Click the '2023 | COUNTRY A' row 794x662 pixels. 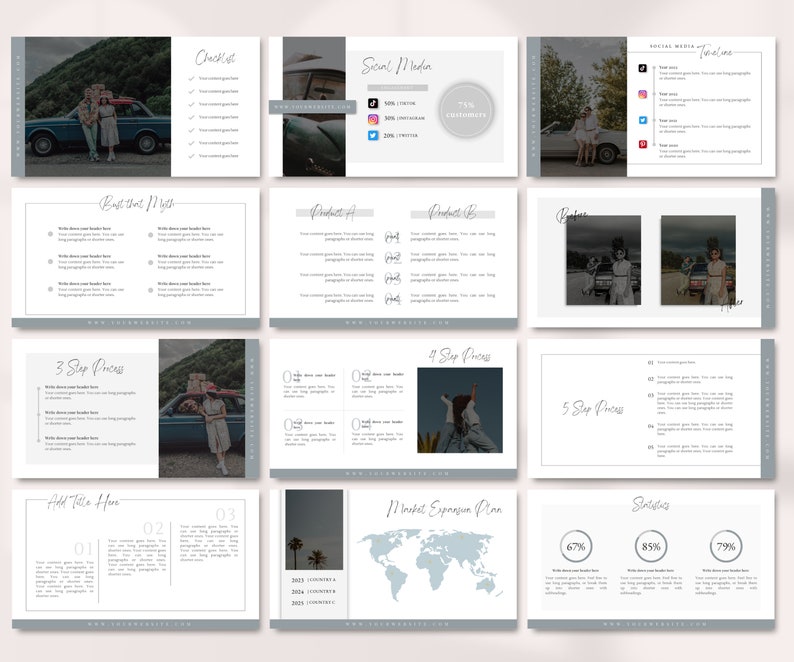pos(313,580)
